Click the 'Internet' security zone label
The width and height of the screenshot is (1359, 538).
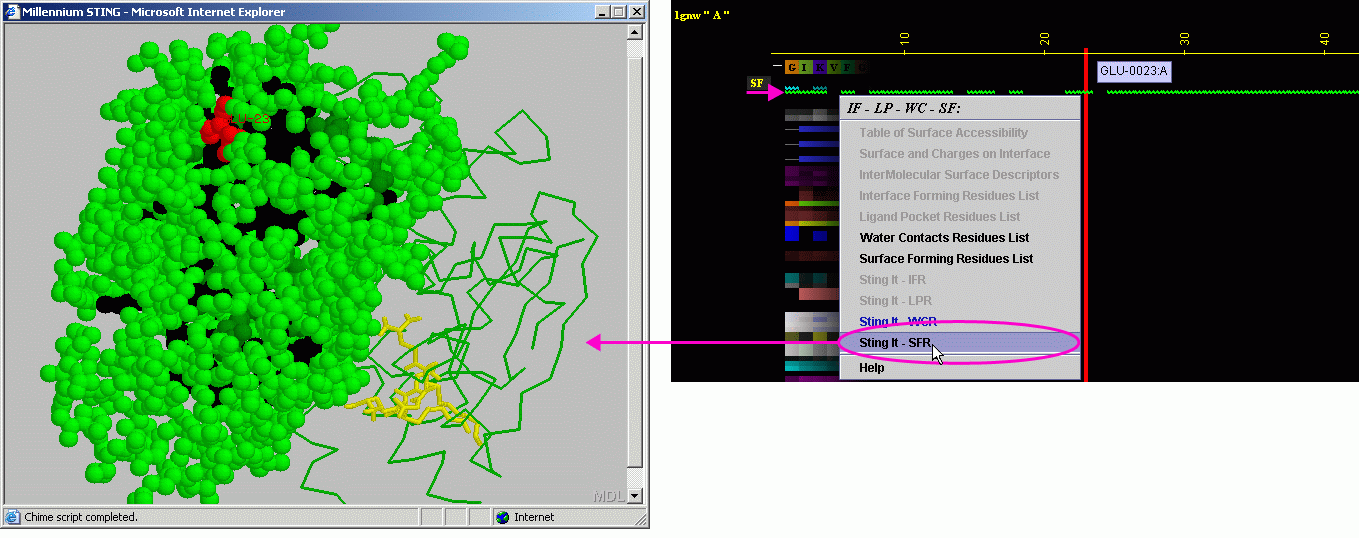534,517
